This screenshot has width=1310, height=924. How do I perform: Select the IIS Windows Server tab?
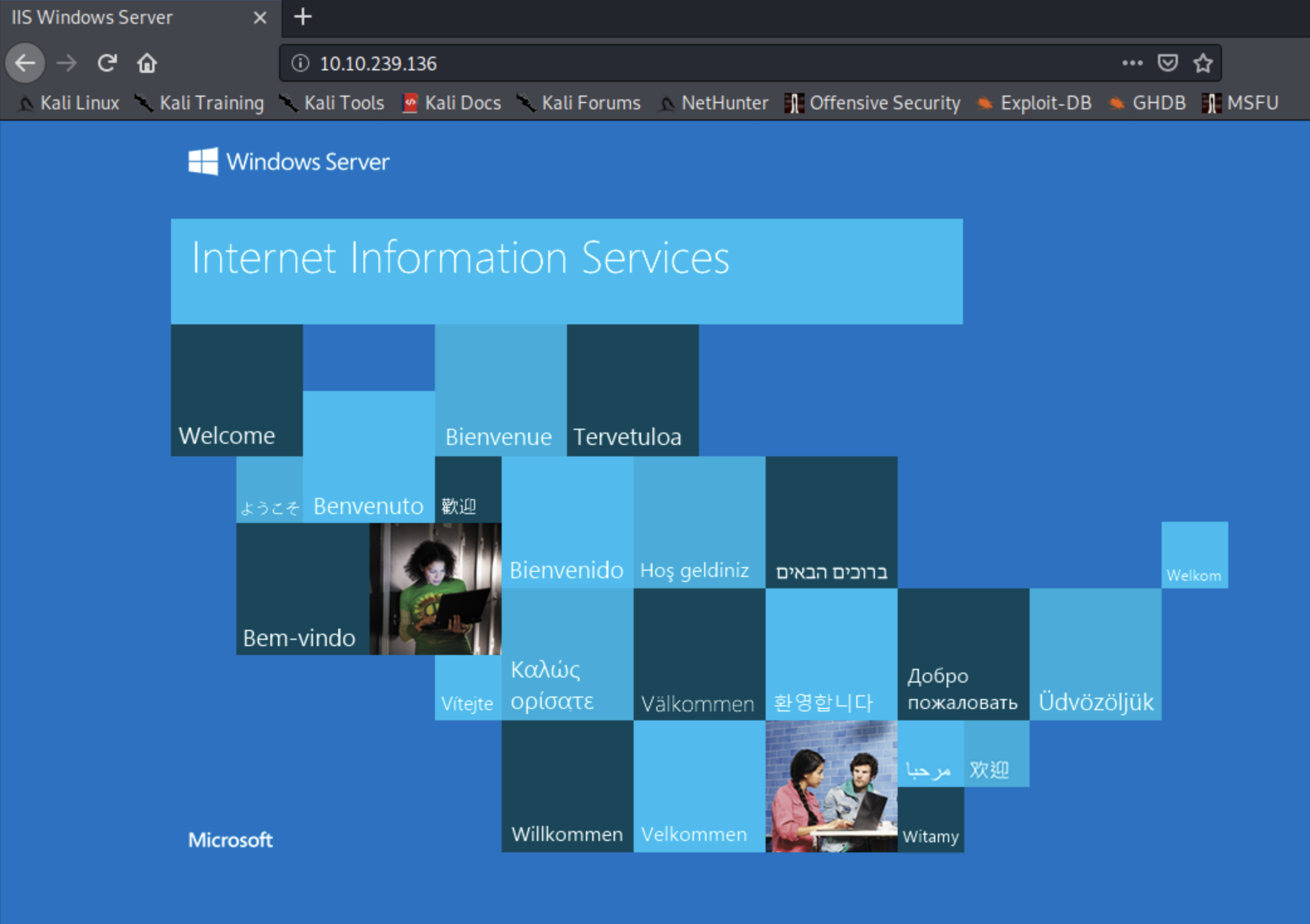tap(113, 18)
